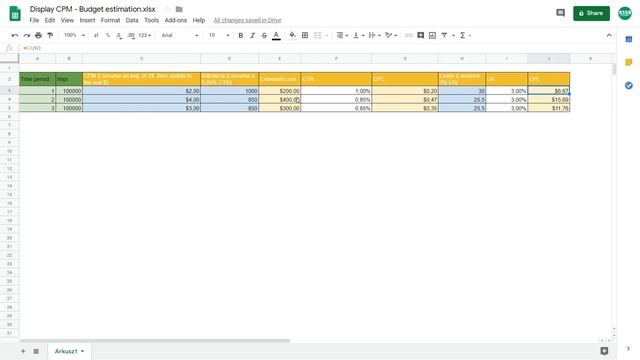Go to Sheets home via logo
This screenshot has height=360, width=640.
[x=15, y=13]
